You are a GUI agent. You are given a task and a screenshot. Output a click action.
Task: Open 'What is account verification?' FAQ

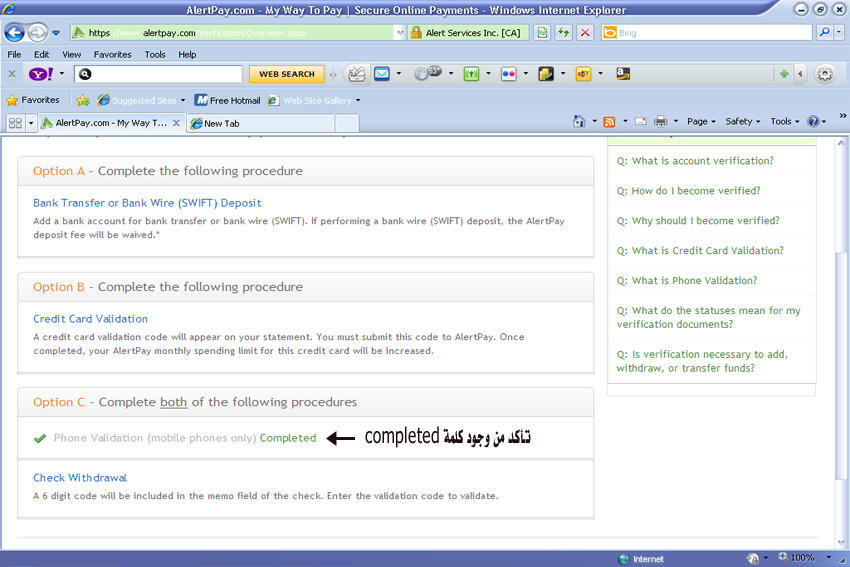tap(695, 160)
